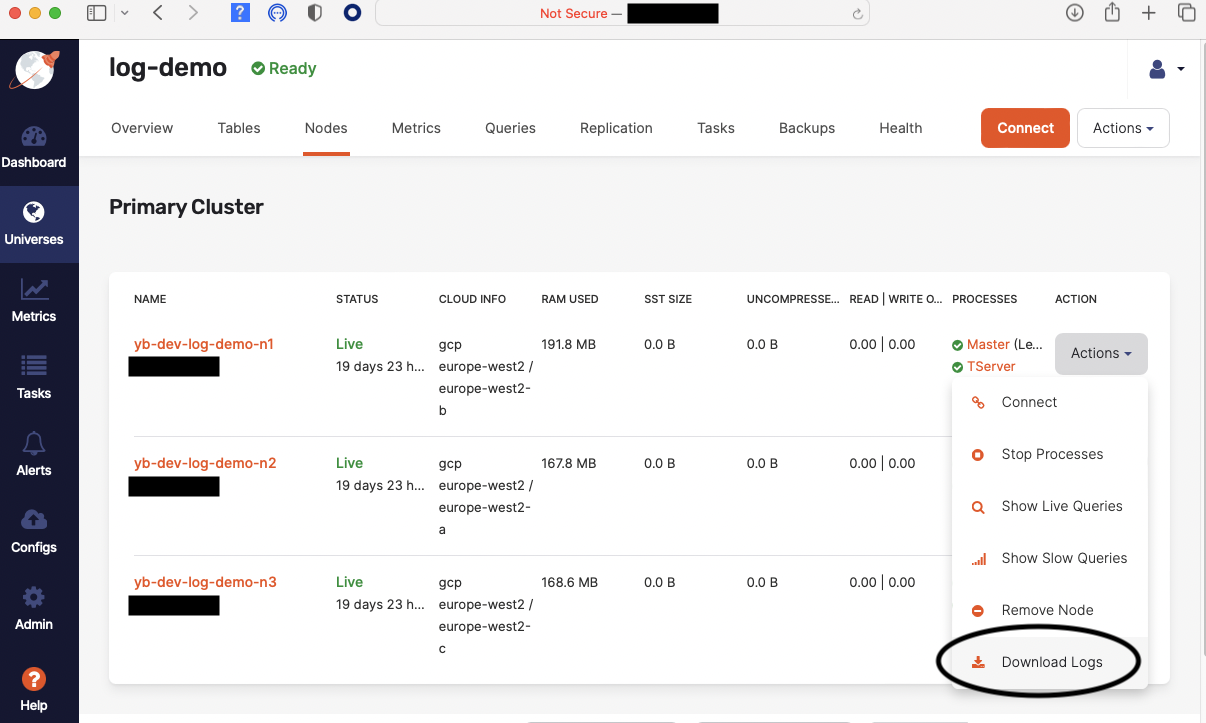
Task: Click the 168.6 MB RAM value
Action: (x=568, y=582)
